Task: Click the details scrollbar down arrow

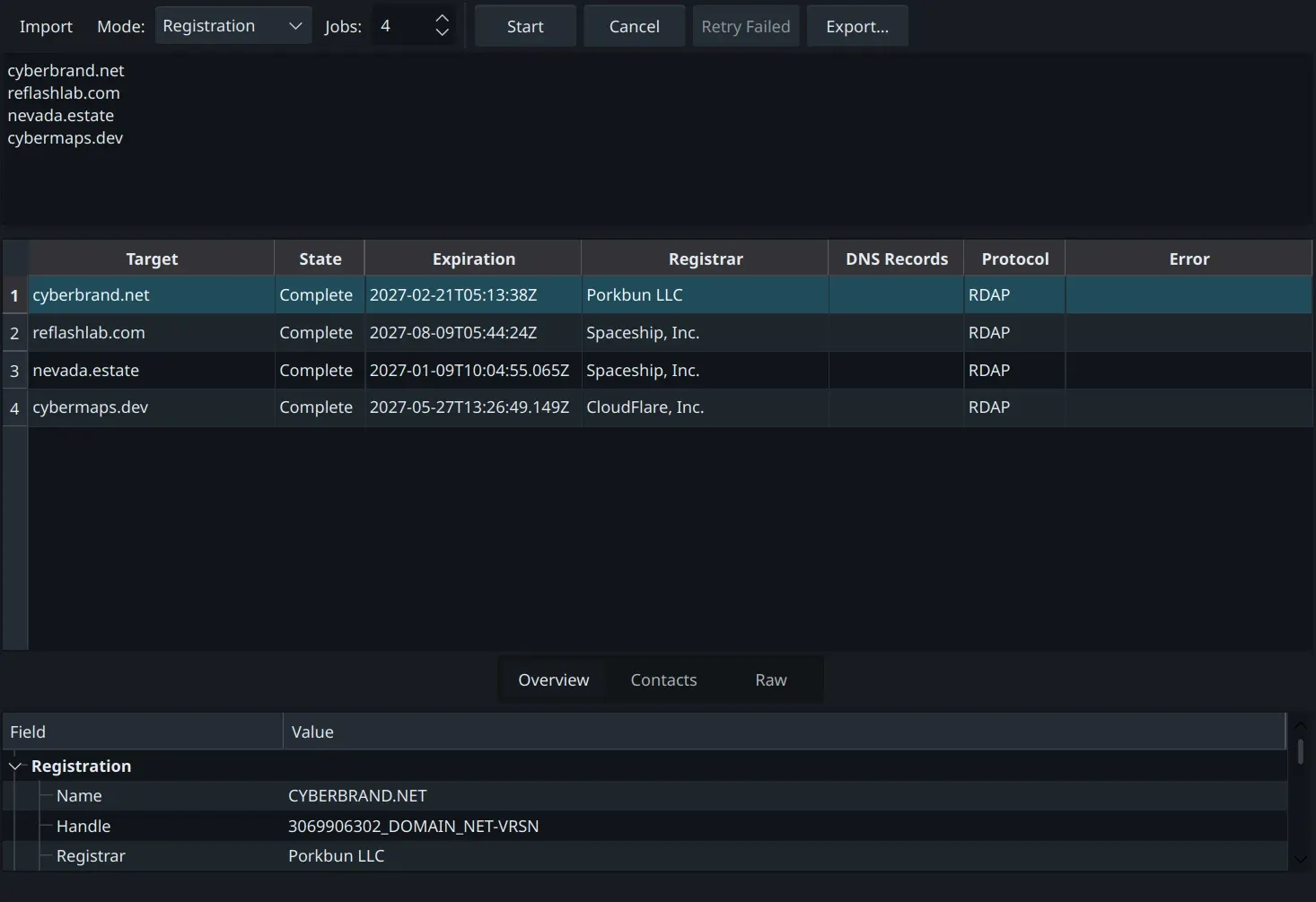Action: pyautogui.click(x=1300, y=859)
